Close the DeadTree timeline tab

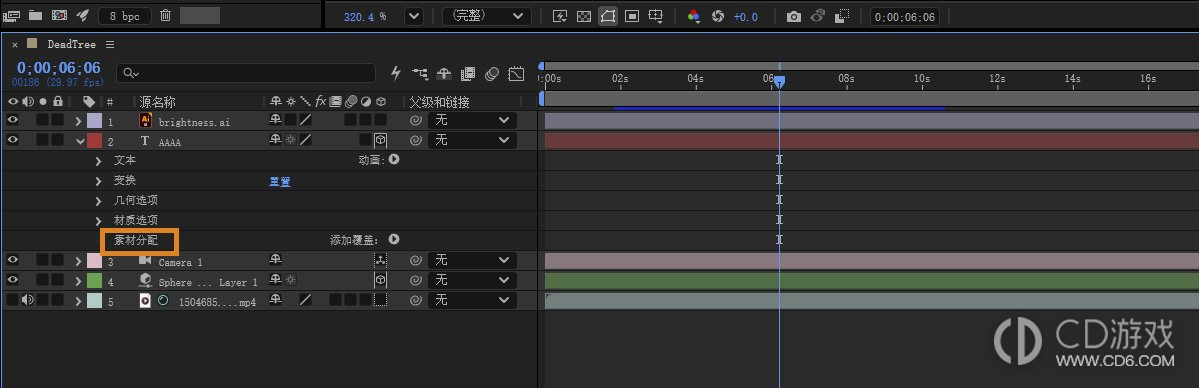[15, 45]
